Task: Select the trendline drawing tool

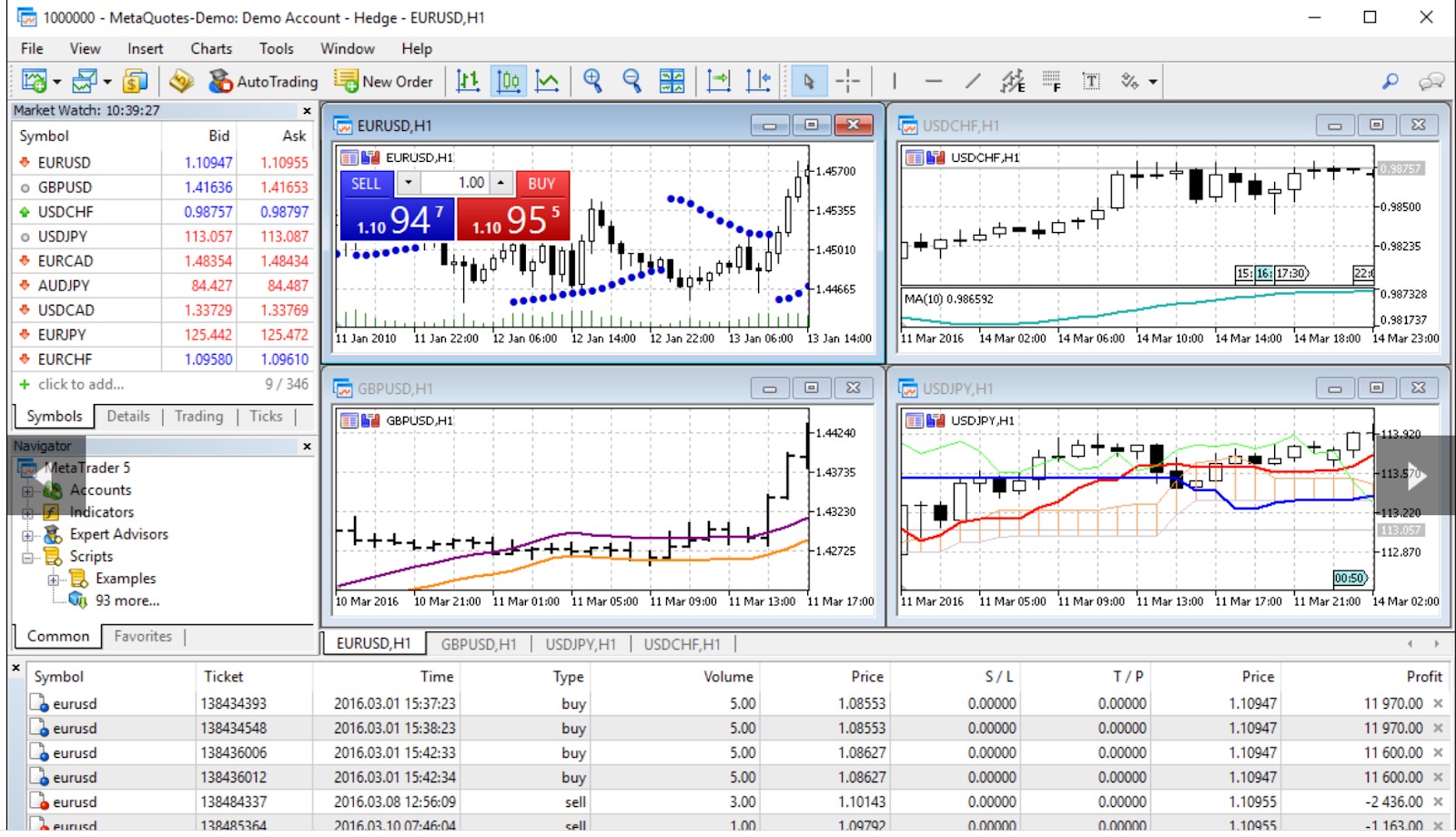Action: coord(973,81)
